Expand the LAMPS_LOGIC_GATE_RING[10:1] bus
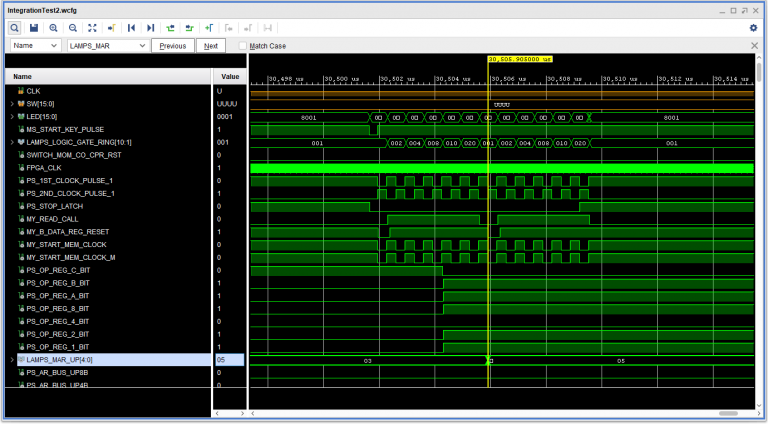This screenshot has width=768, height=424. tap(12, 143)
